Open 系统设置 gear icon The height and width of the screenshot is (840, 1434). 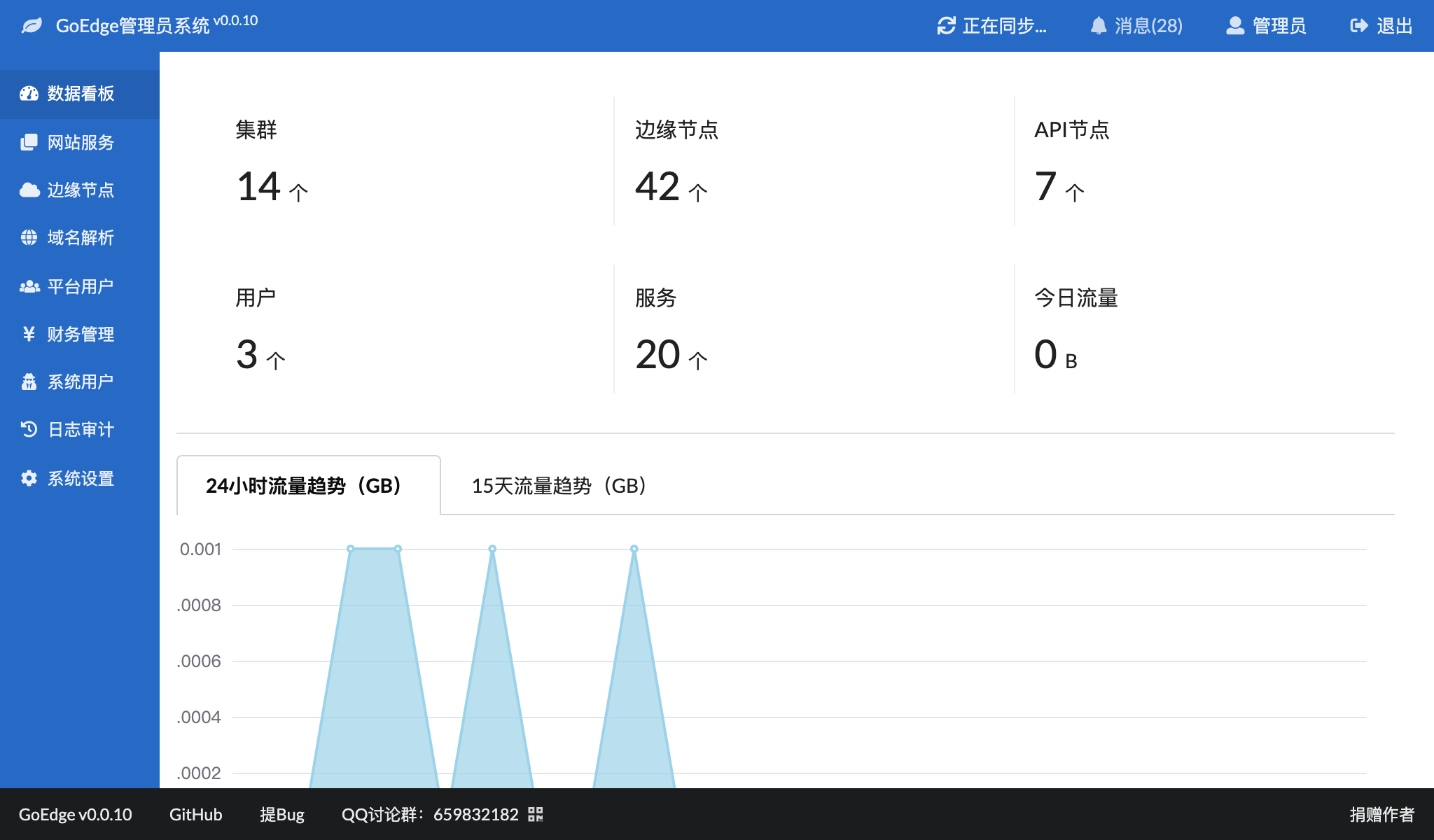click(29, 478)
